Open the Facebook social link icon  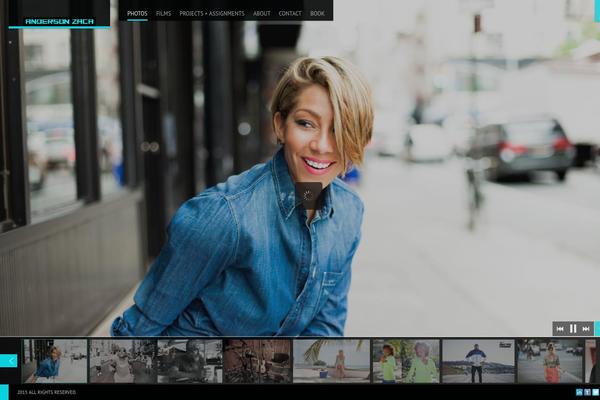(585, 392)
